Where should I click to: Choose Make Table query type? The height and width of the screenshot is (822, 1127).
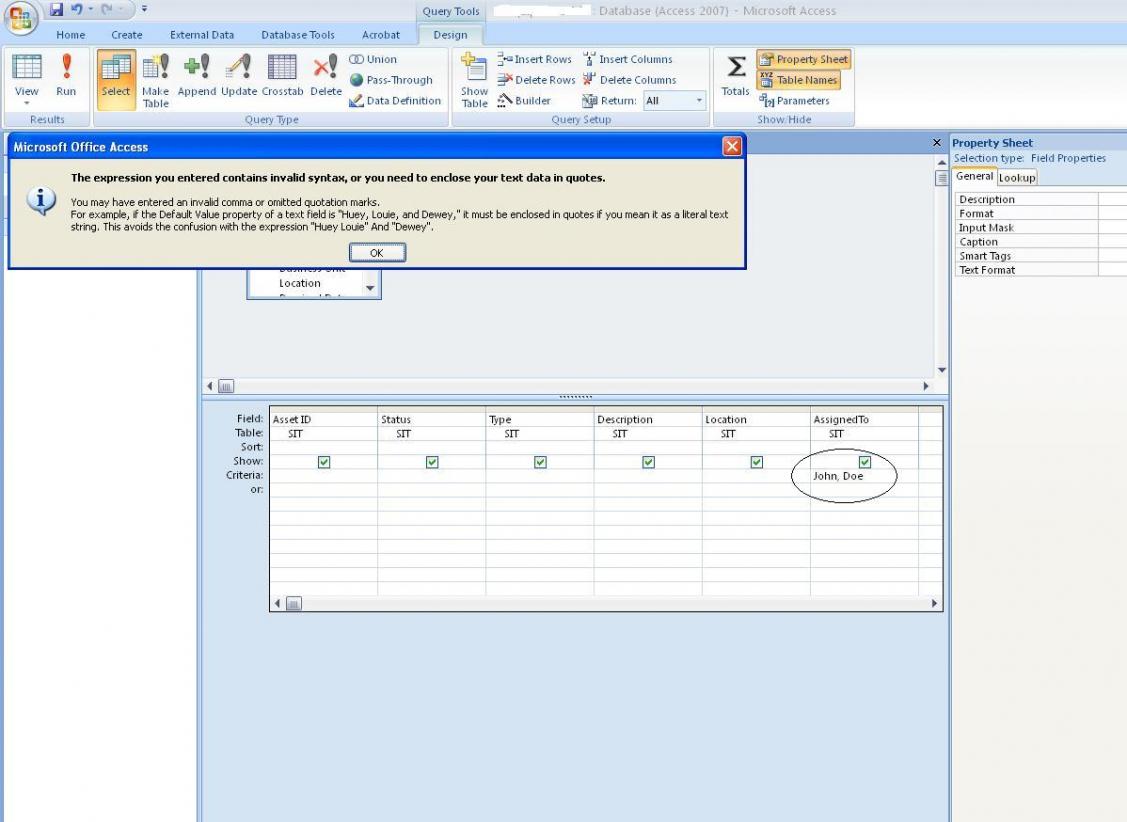coord(155,79)
